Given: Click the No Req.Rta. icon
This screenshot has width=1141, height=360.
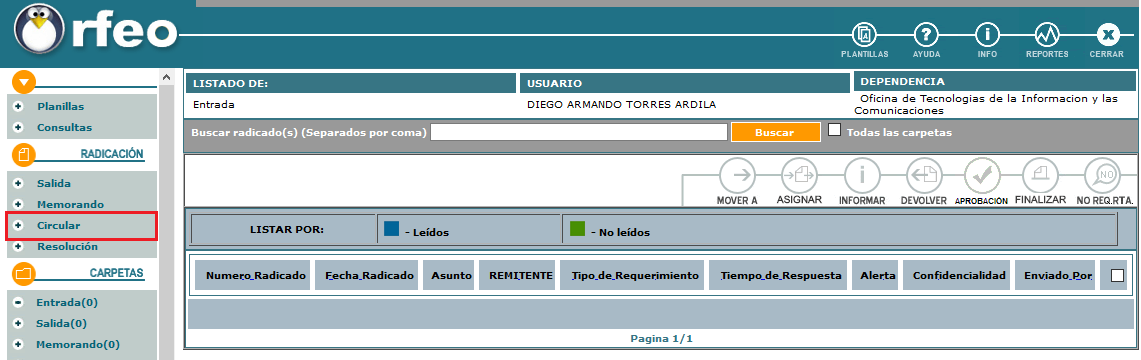Looking at the screenshot, I should (x=1102, y=175).
